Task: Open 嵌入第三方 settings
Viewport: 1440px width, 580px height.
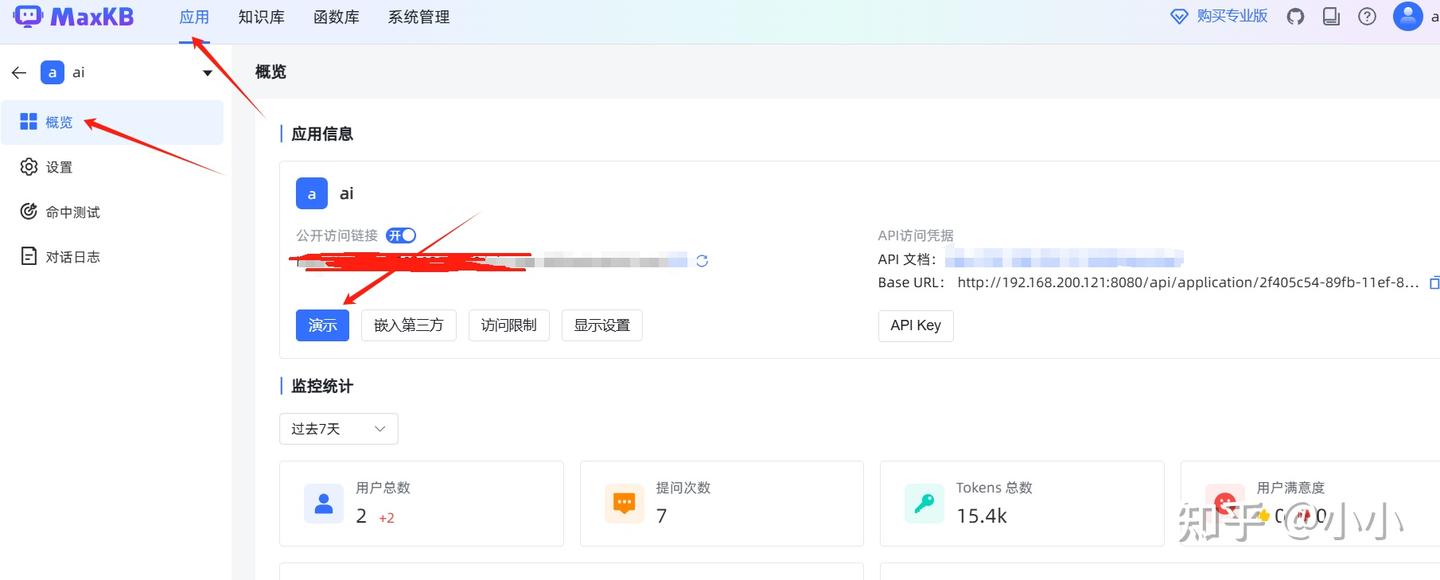Action: tap(409, 325)
